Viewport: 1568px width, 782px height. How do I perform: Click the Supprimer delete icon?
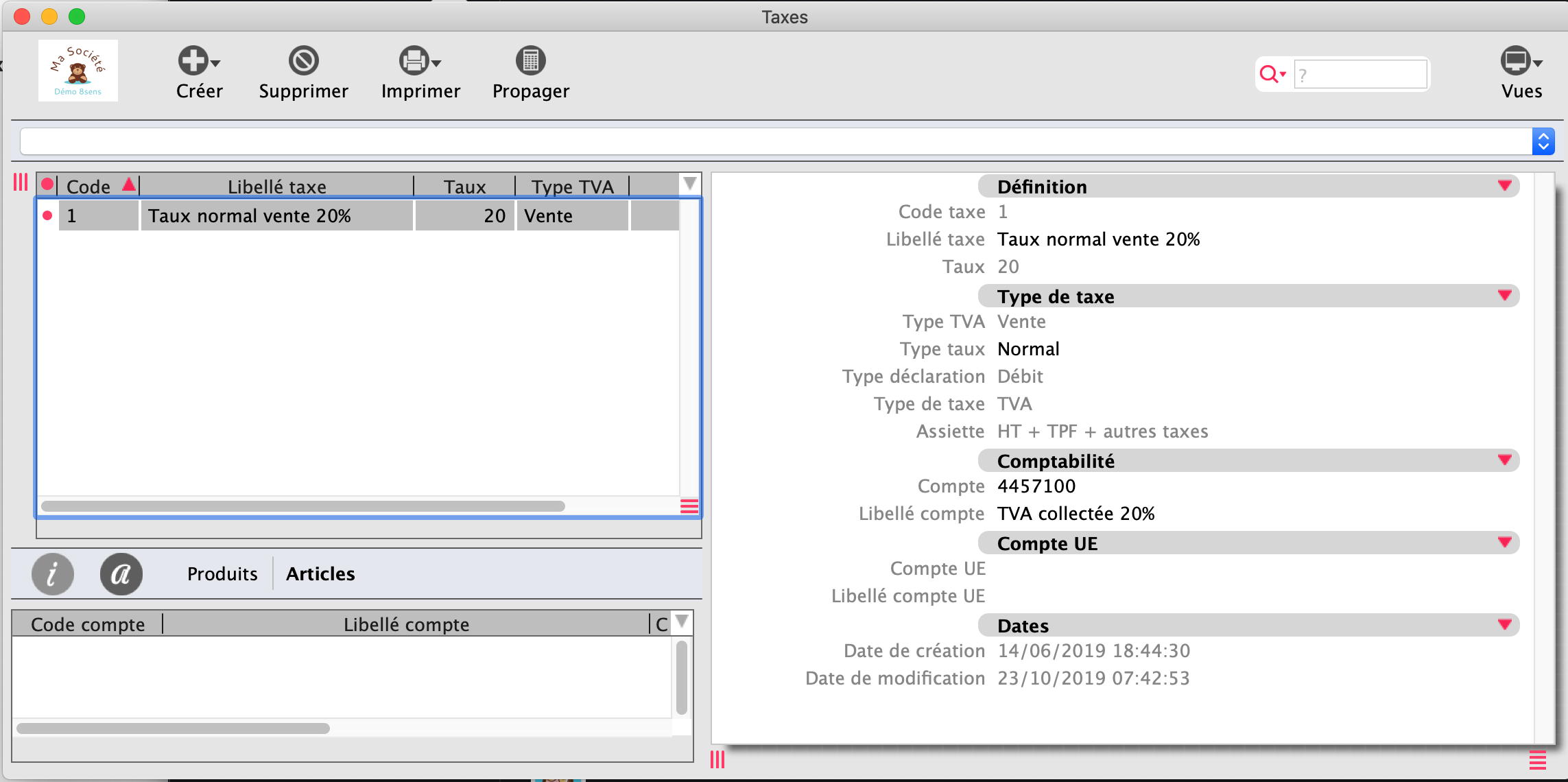click(x=303, y=60)
